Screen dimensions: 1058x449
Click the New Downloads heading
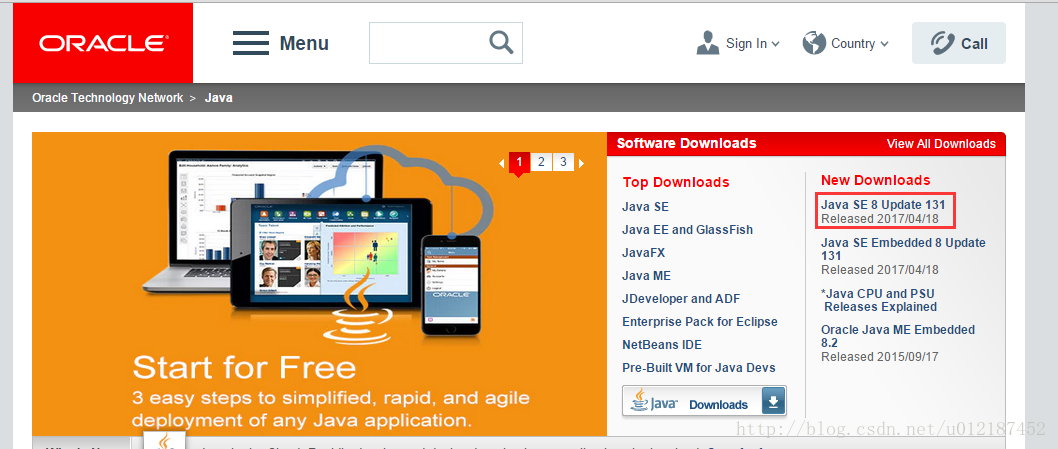click(x=876, y=180)
